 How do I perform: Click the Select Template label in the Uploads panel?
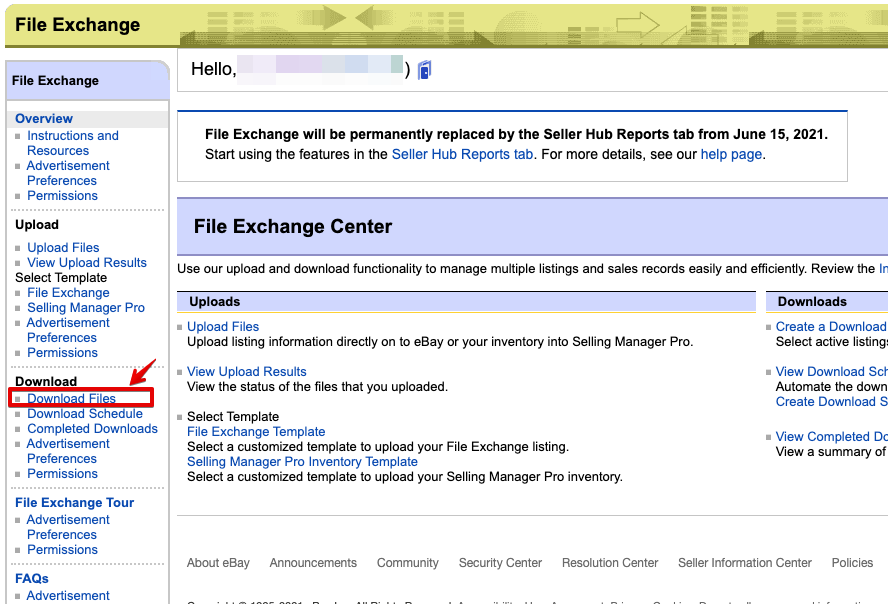pyautogui.click(x=233, y=417)
